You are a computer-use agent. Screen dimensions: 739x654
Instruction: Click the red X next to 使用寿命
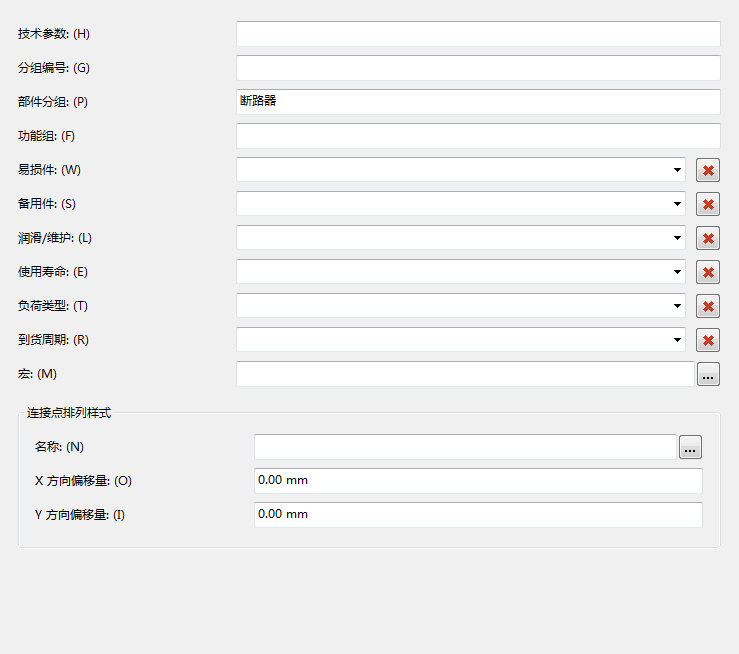pos(708,272)
